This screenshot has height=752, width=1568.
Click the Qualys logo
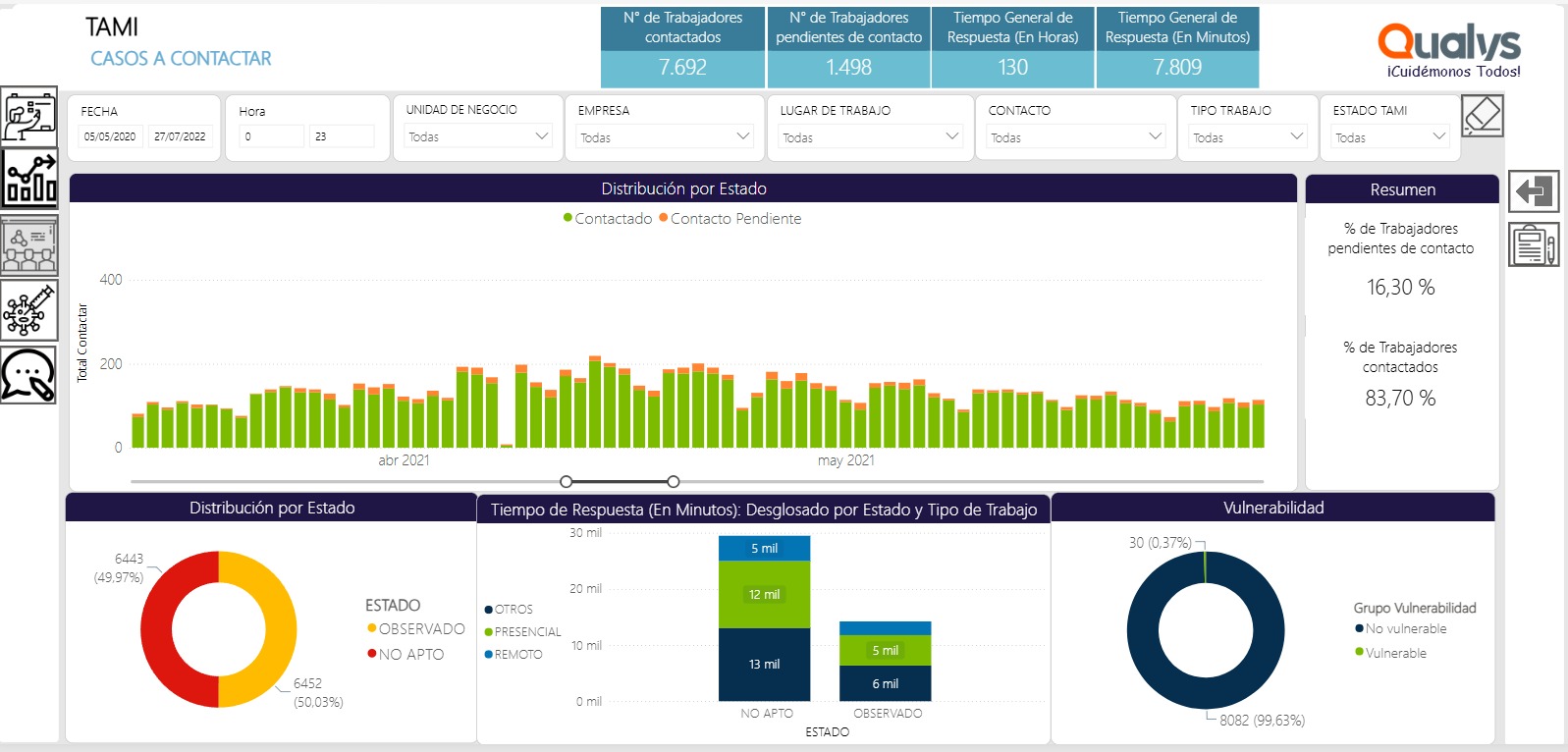[1449, 49]
